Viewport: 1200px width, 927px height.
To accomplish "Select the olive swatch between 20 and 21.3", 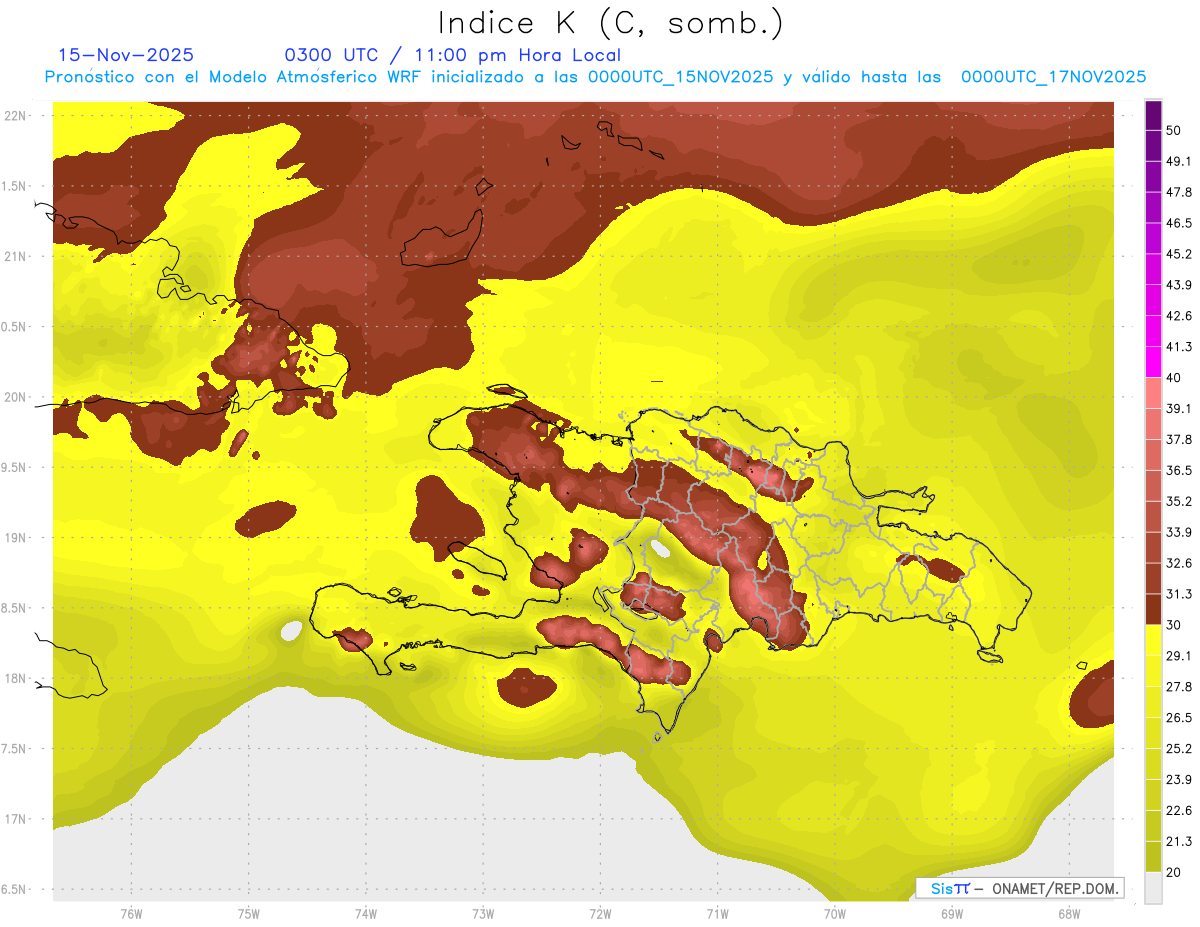I will (1154, 856).
